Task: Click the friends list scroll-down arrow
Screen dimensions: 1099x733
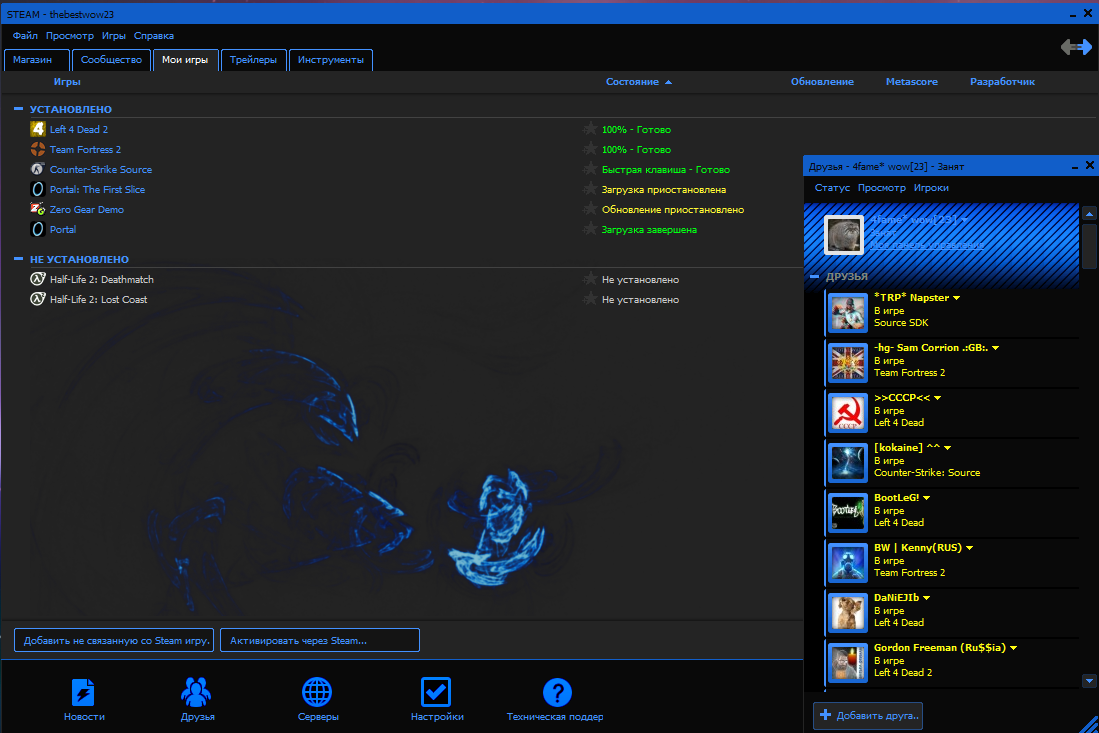Action: (x=1089, y=680)
